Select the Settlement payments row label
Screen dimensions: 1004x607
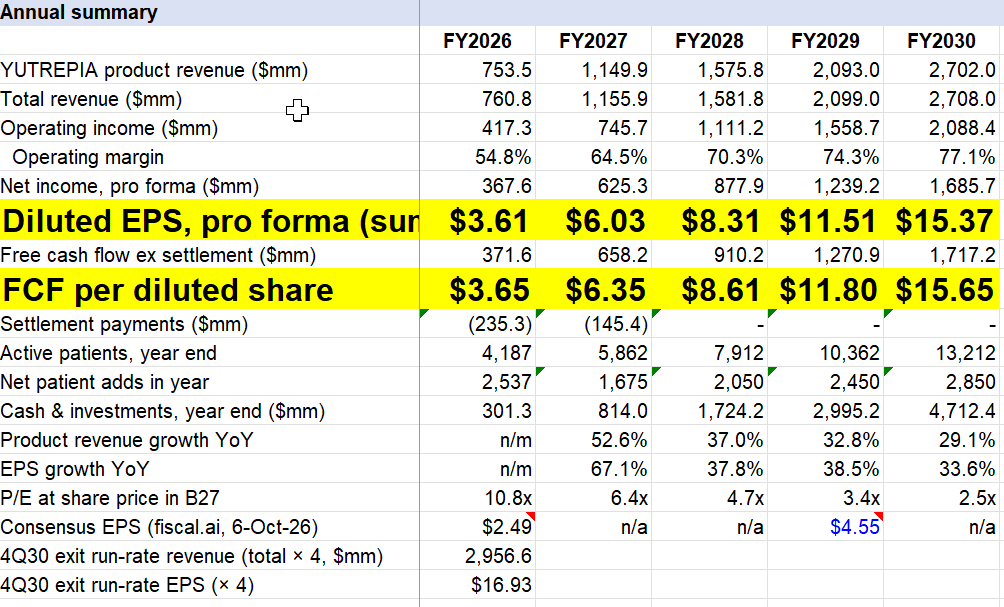tap(209, 323)
